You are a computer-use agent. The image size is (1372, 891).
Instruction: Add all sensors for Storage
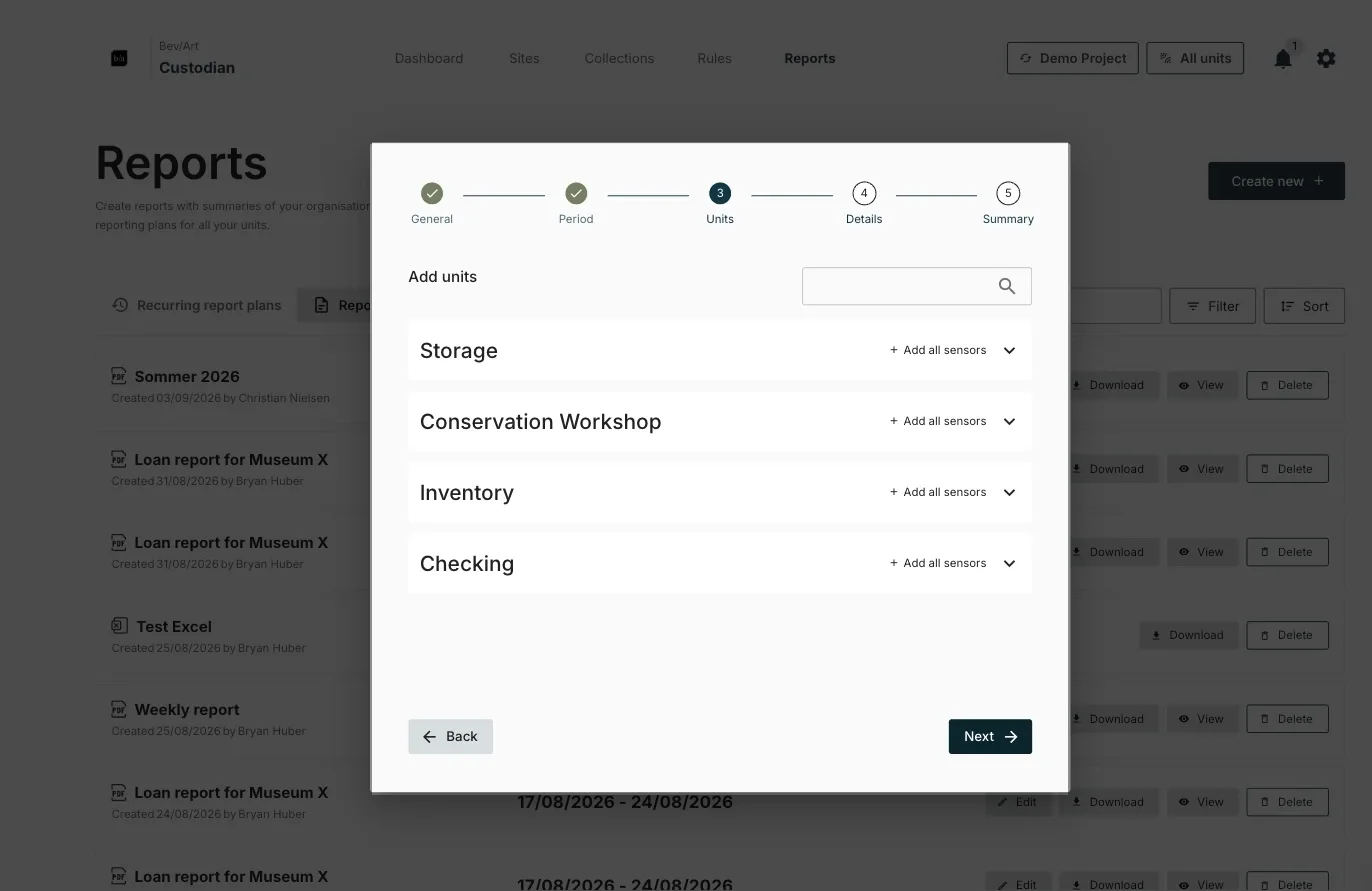pos(938,351)
